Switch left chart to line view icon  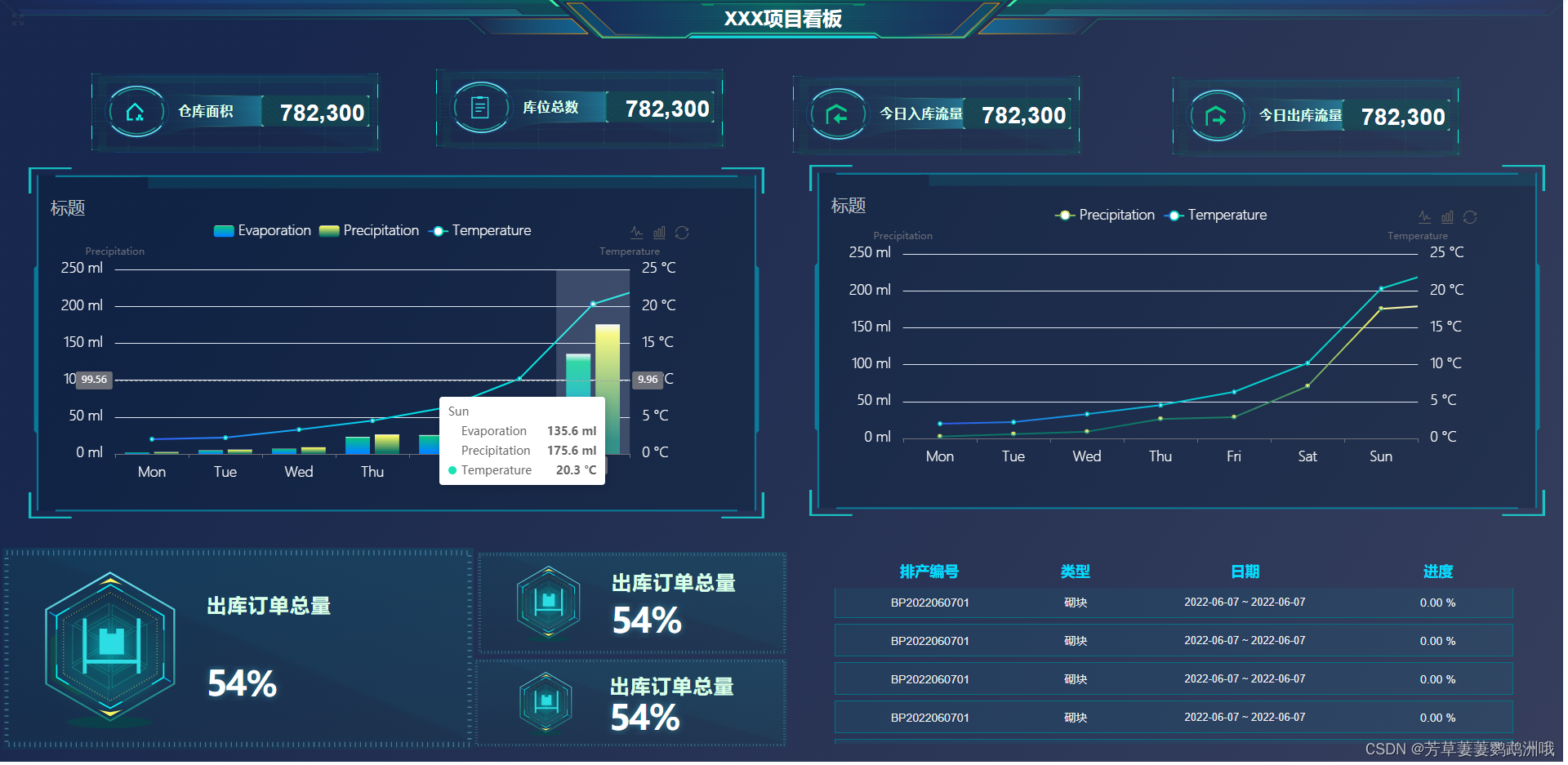point(637,233)
